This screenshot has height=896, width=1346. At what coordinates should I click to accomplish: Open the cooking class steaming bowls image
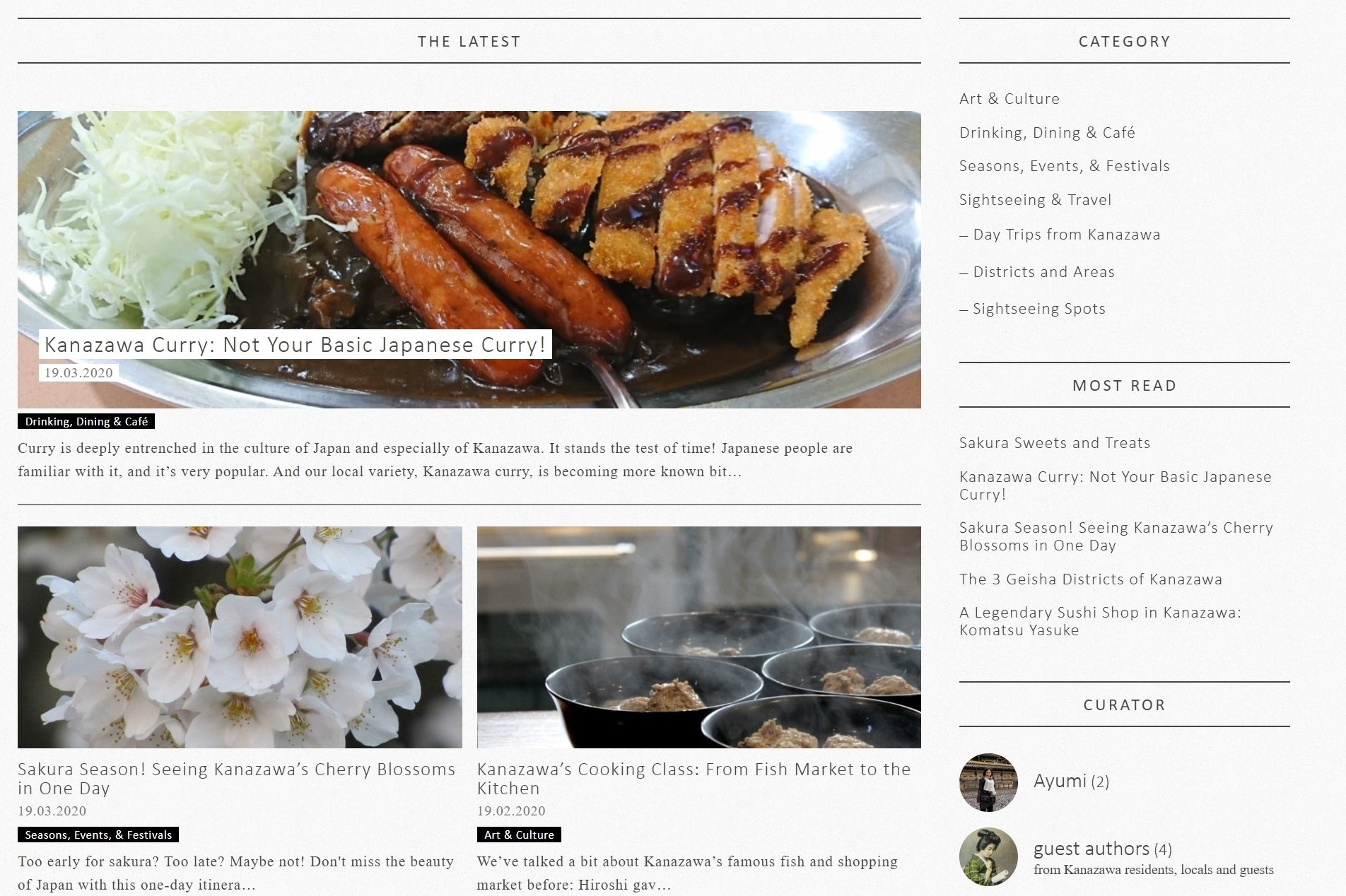pyautogui.click(x=698, y=637)
